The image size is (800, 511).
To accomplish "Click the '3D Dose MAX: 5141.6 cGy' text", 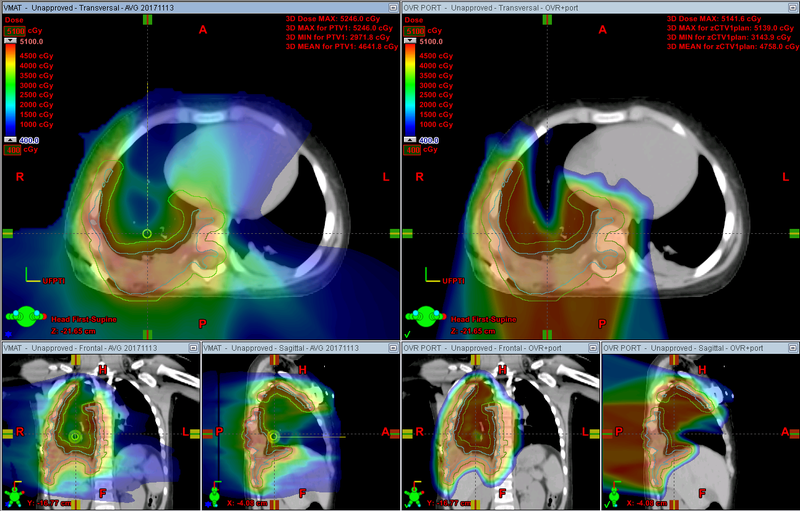I will tap(714, 19).
